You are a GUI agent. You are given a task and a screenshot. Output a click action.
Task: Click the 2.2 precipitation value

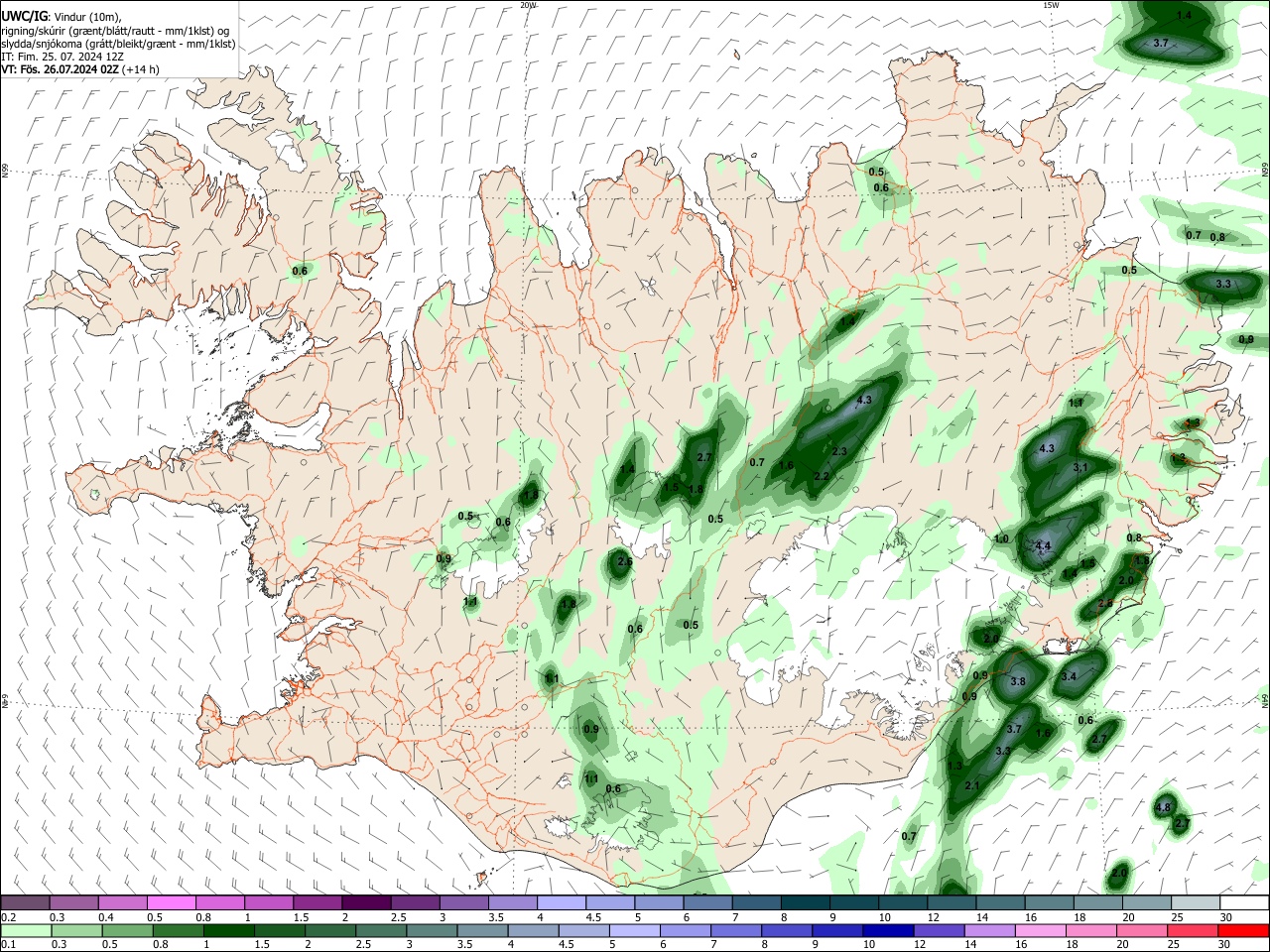tap(821, 476)
